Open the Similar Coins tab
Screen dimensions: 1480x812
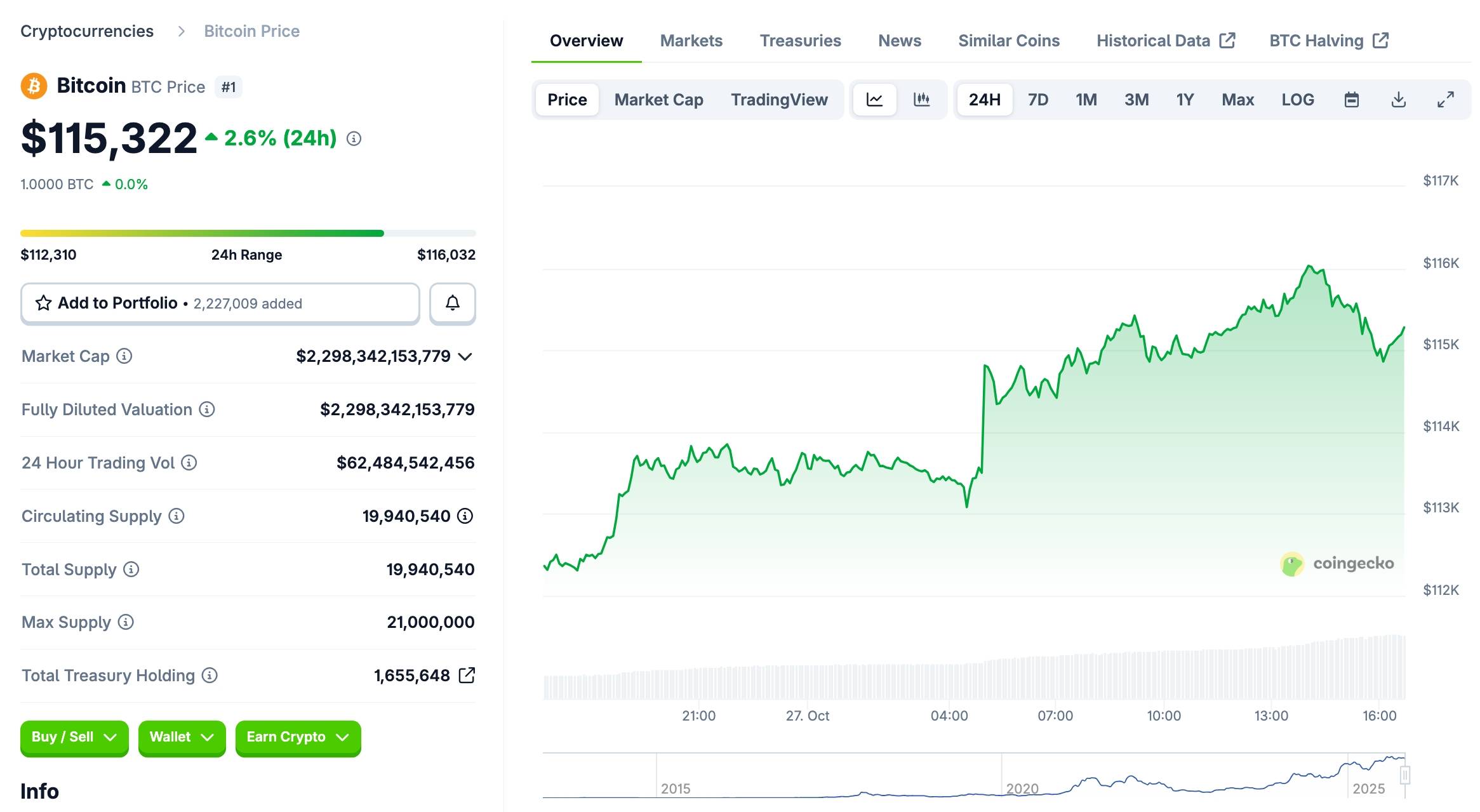[x=1008, y=41]
